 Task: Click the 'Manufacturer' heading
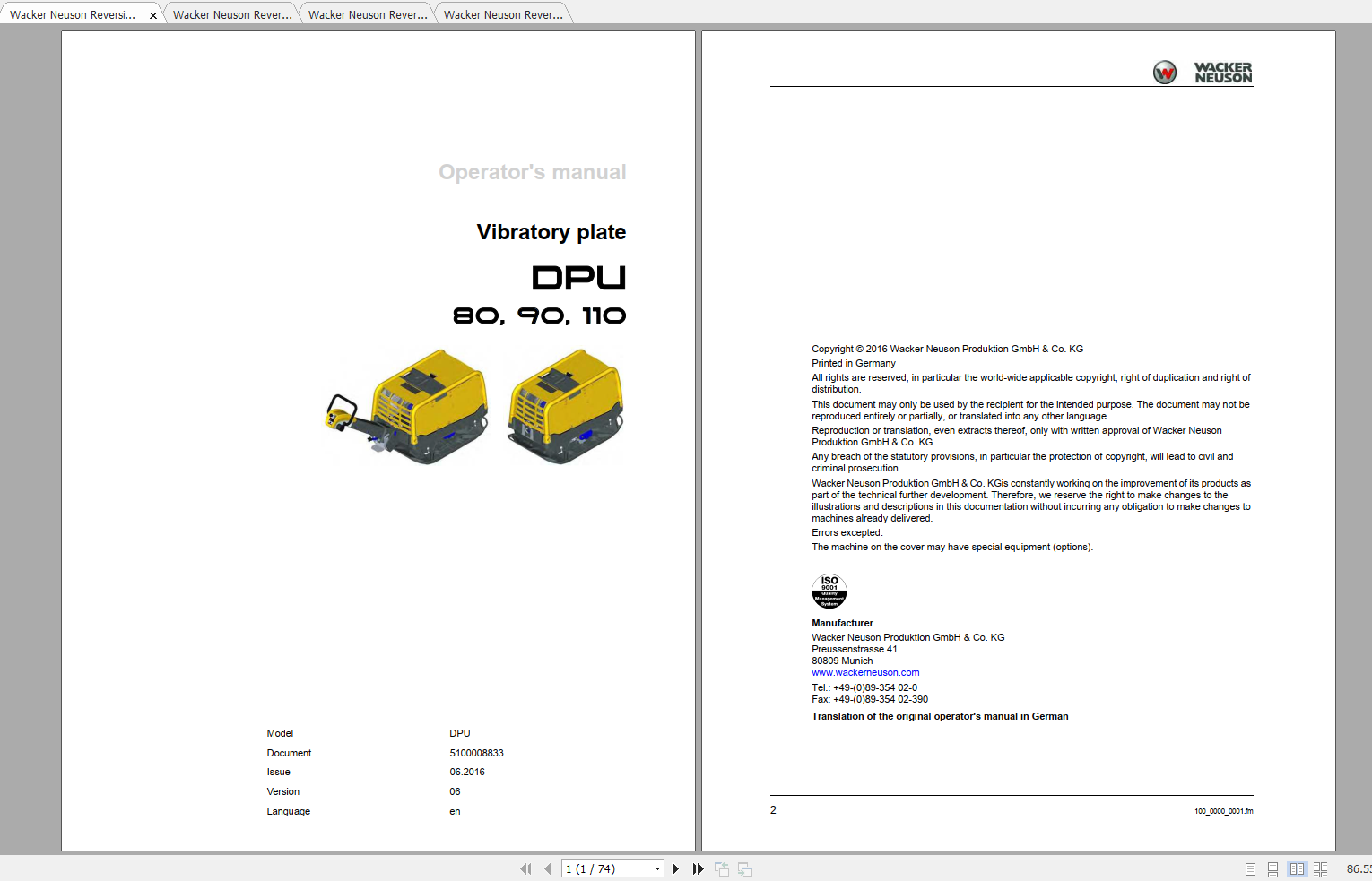(x=842, y=623)
